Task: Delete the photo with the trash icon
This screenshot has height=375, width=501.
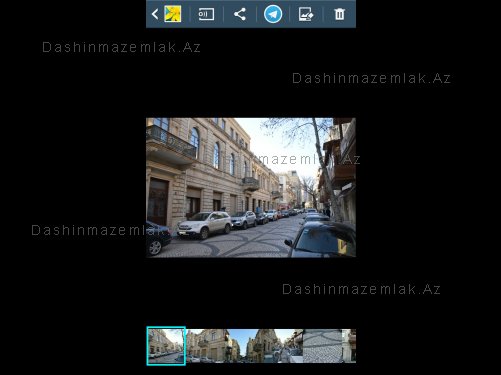Action: pos(339,14)
